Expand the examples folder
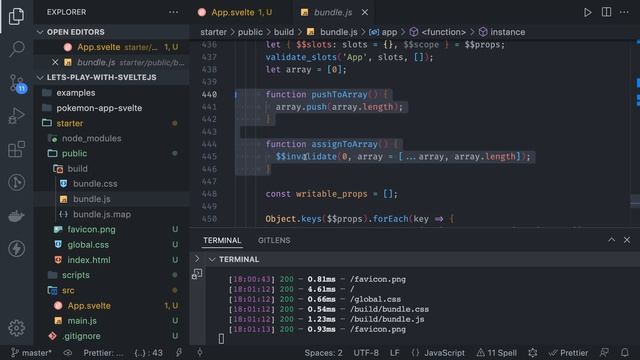The height and width of the screenshot is (360, 640). (76, 93)
